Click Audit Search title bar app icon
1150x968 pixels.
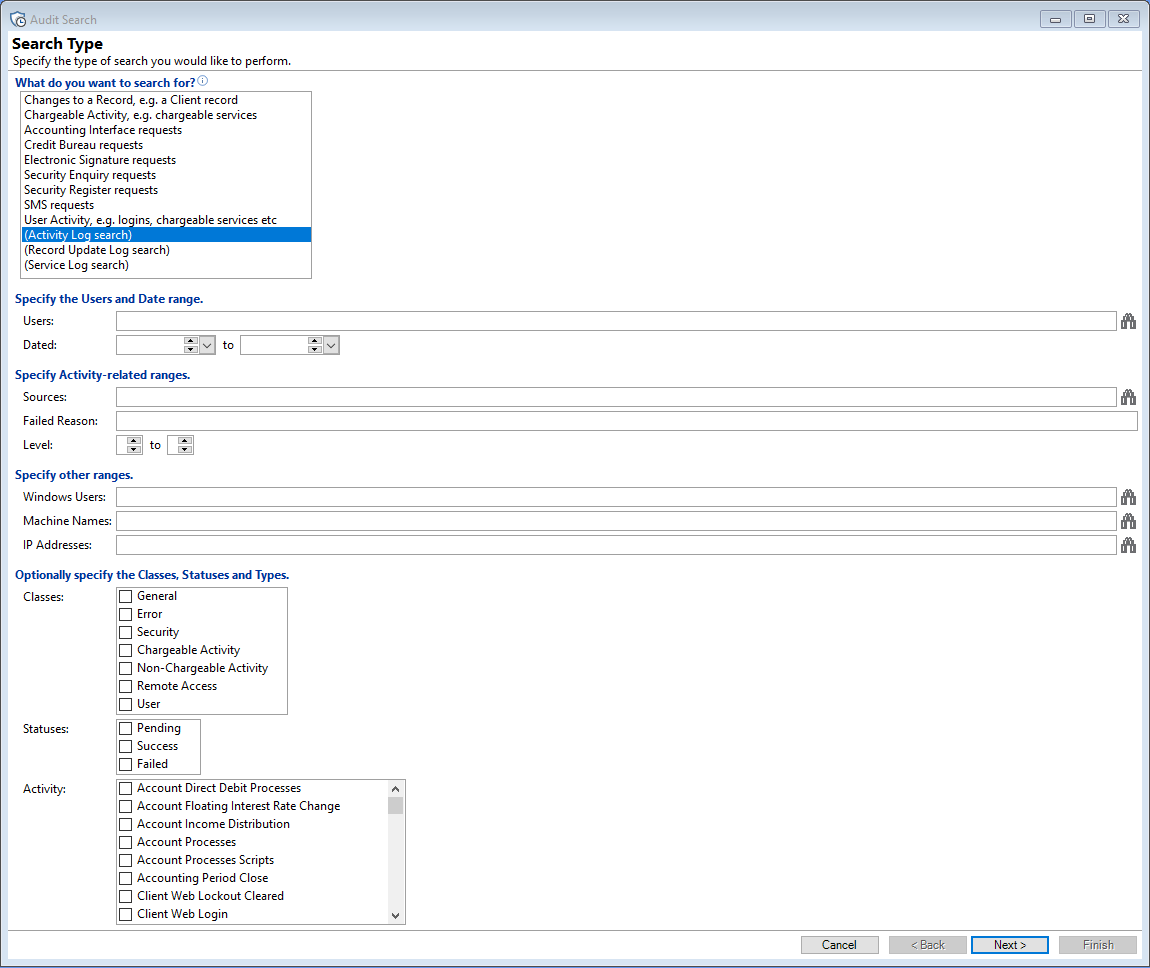tap(17, 19)
